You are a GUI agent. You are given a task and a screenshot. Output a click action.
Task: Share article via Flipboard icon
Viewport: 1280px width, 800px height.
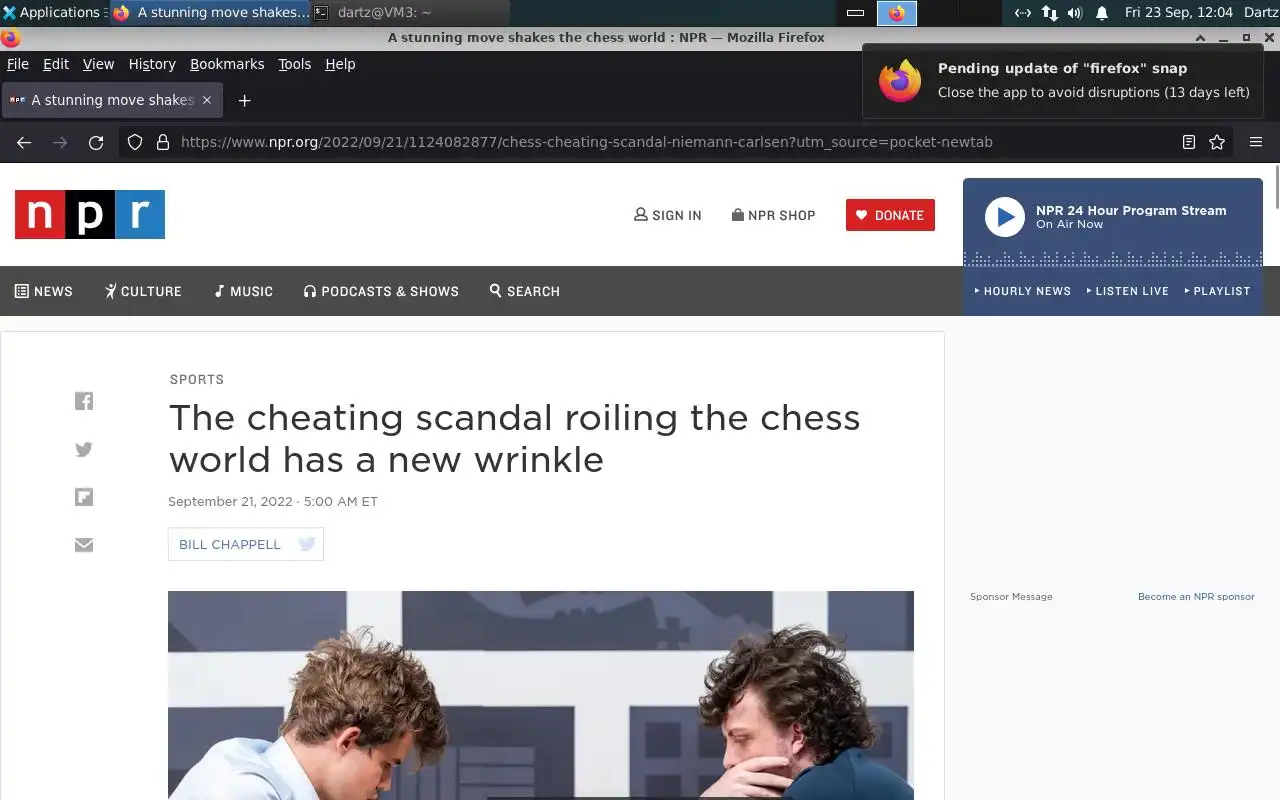point(84,497)
